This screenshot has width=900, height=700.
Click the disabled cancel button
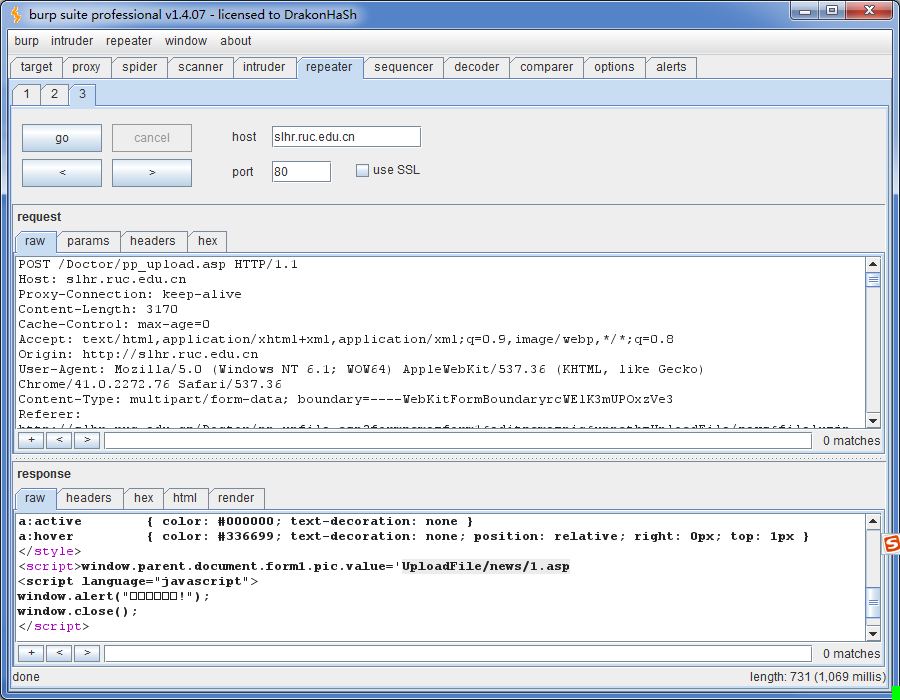(152, 138)
